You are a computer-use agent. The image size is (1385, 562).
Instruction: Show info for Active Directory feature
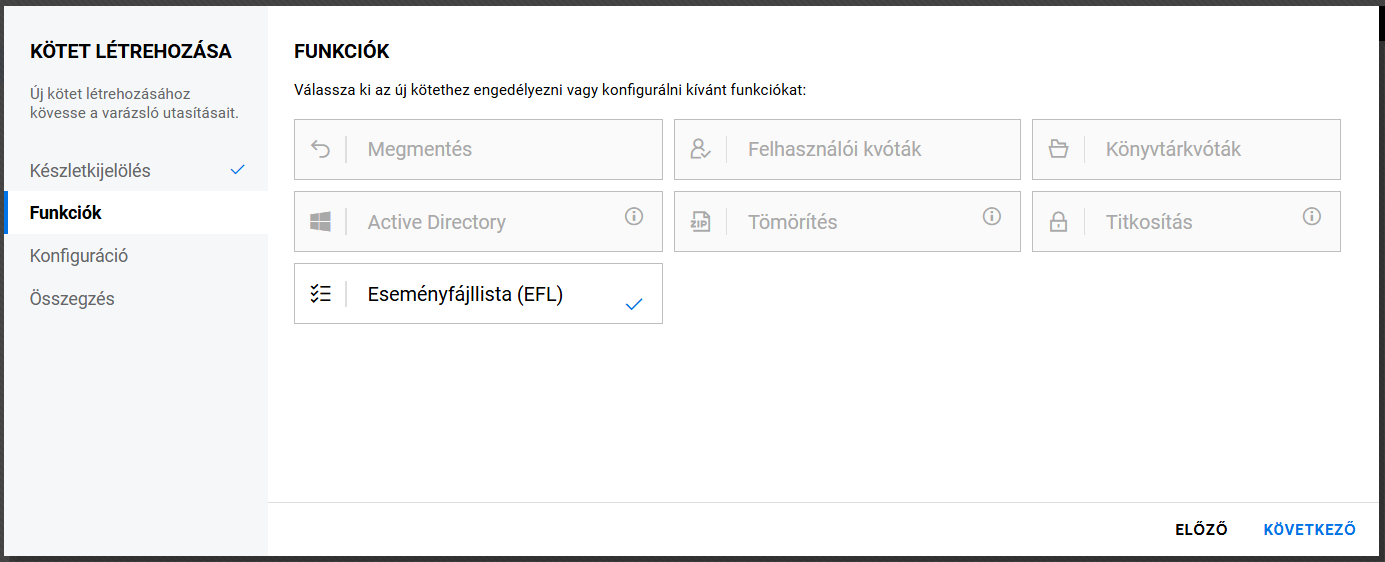(x=634, y=216)
